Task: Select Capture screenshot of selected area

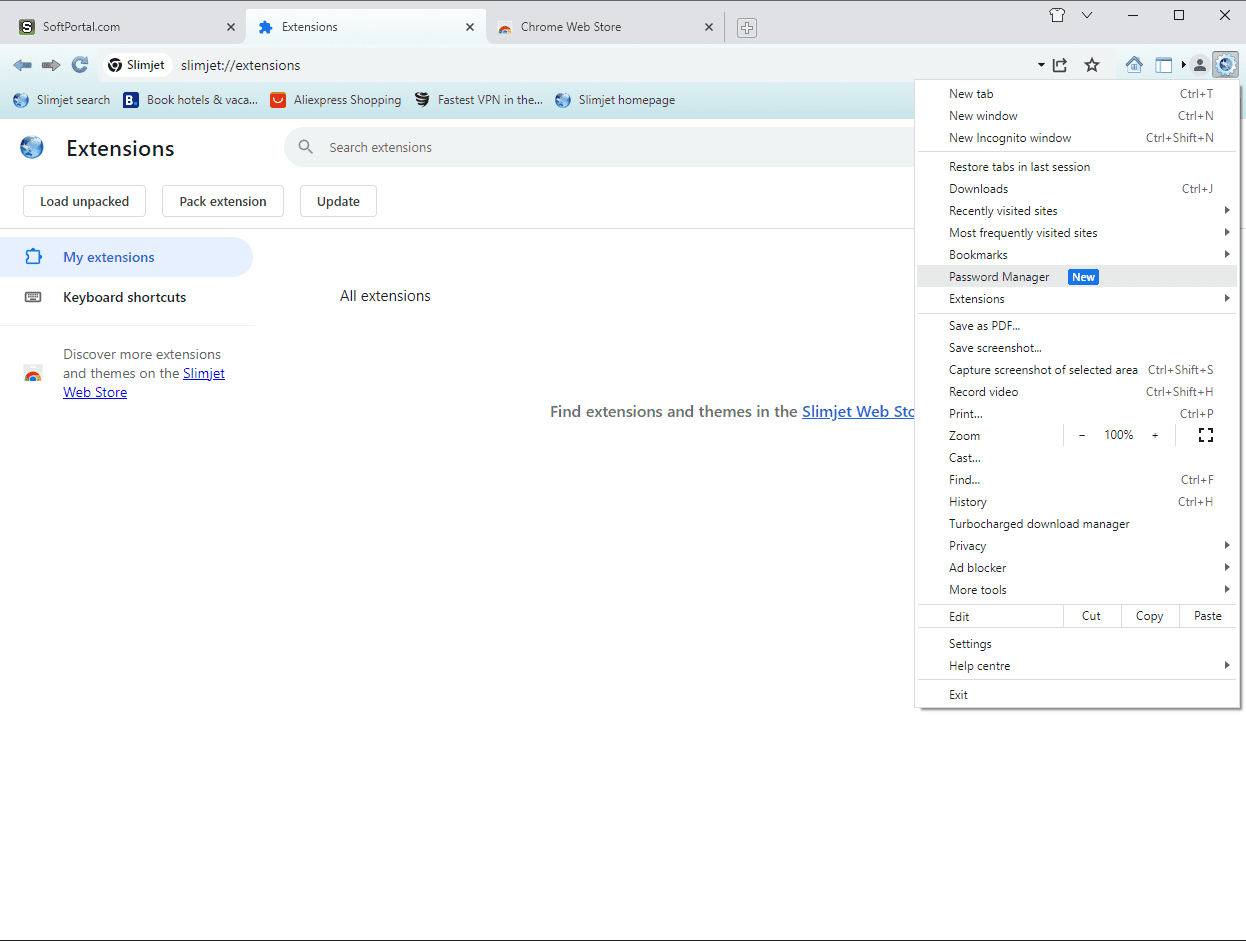Action: [1077, 370]
